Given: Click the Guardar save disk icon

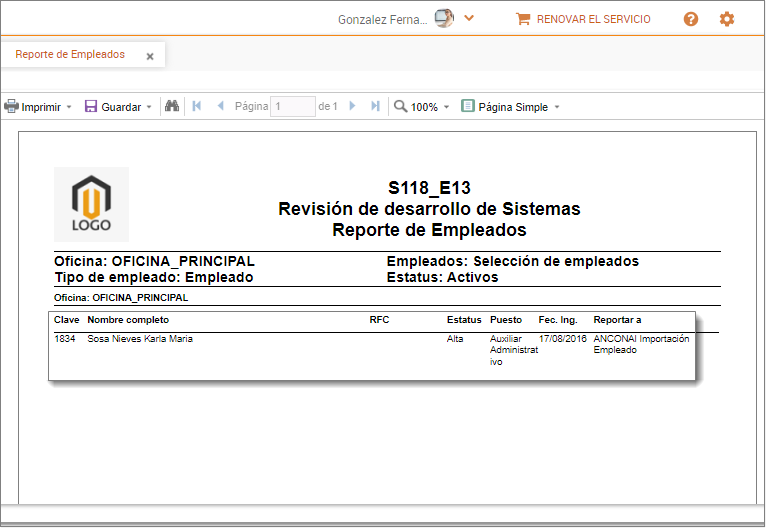Looking at the screenshot, I should pos(91,107).
